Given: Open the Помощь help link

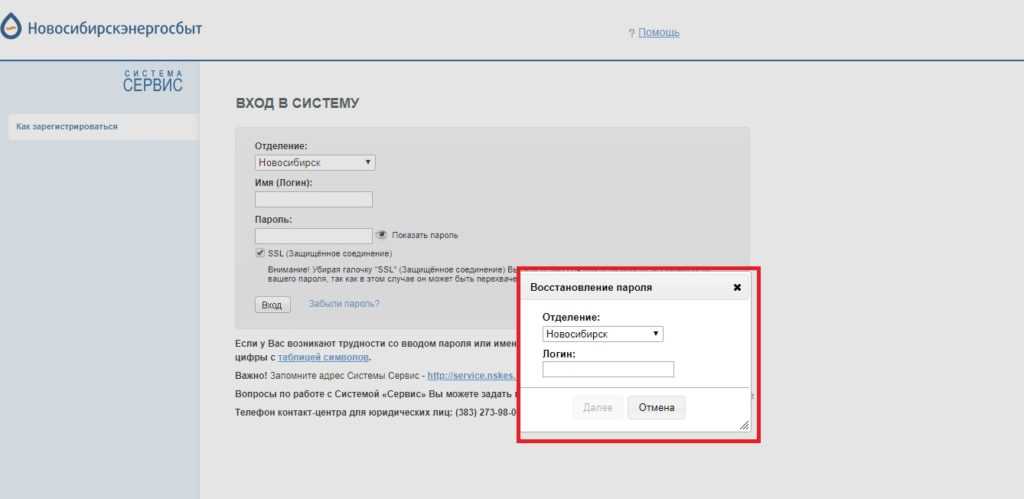Looking at the screenshot, I should (659, 32).
